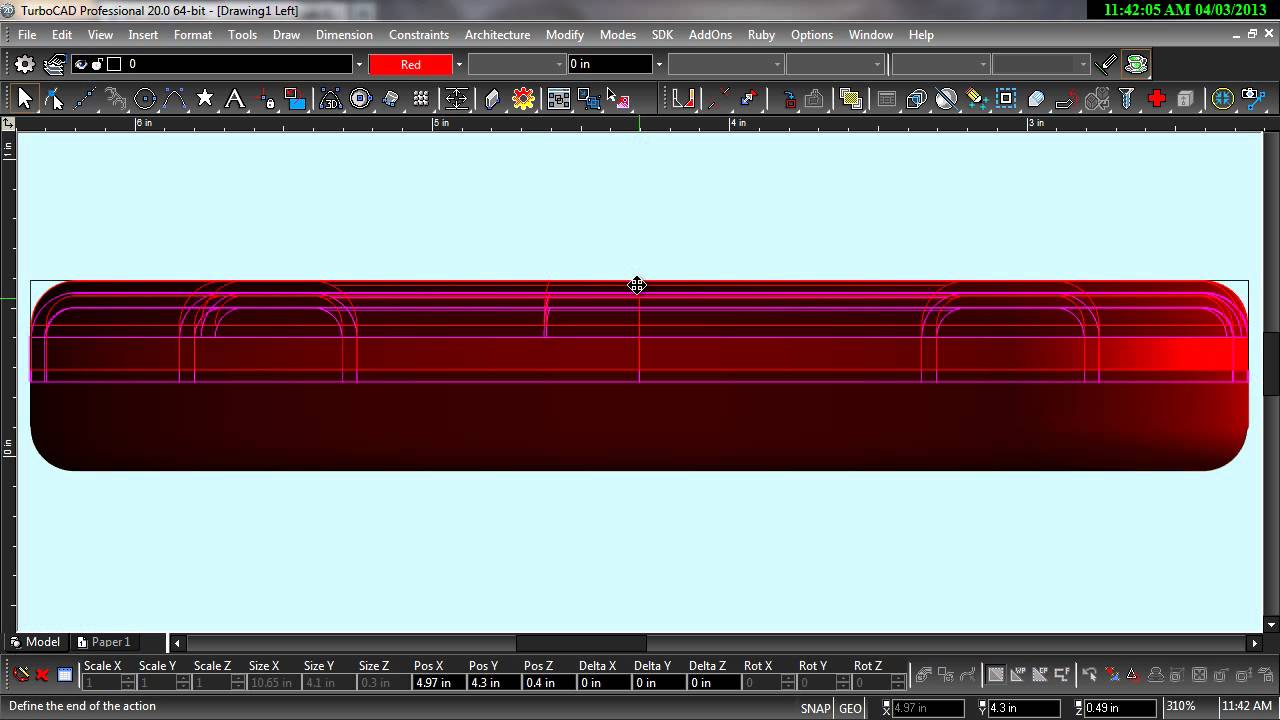Screen dimensions: 1280x720
Task: Toggle the Y coordinate lock in status bar
Action: pos(982,708)
